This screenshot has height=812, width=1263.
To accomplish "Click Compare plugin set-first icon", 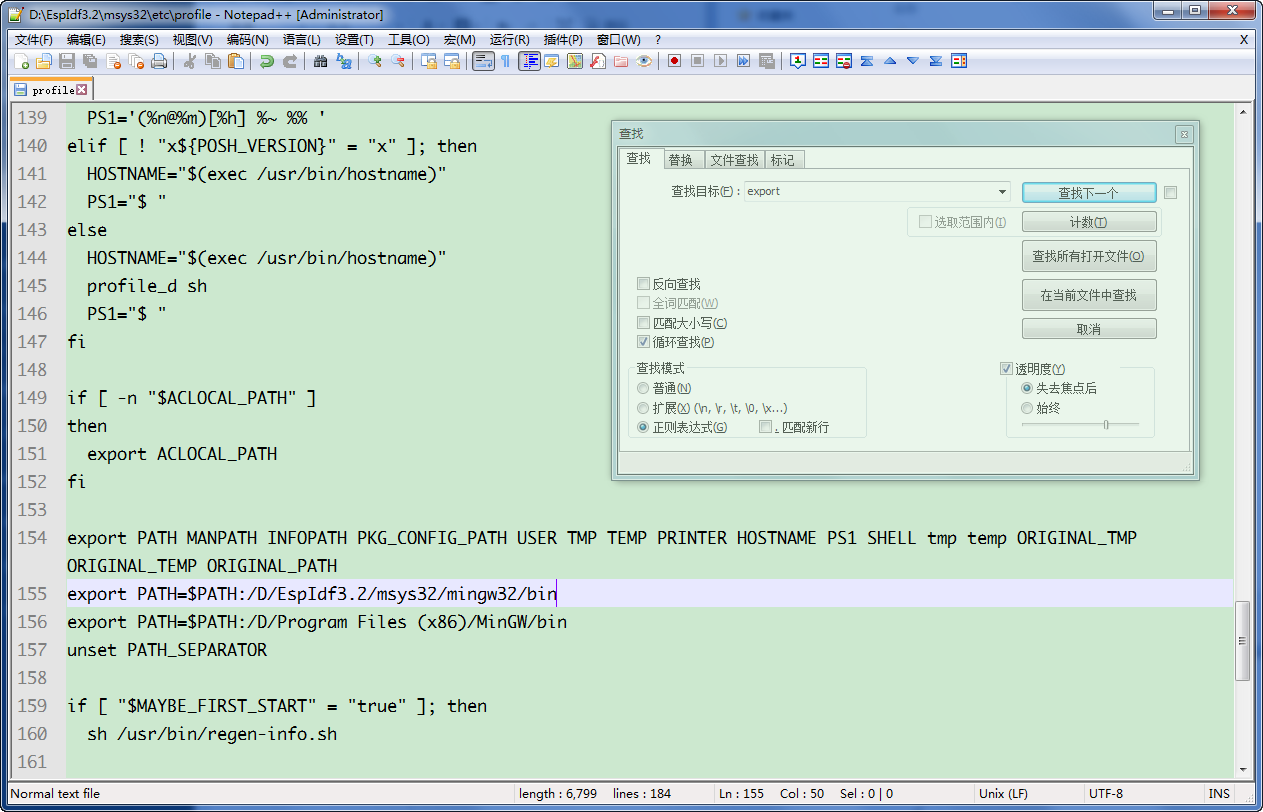I will 797,61.
